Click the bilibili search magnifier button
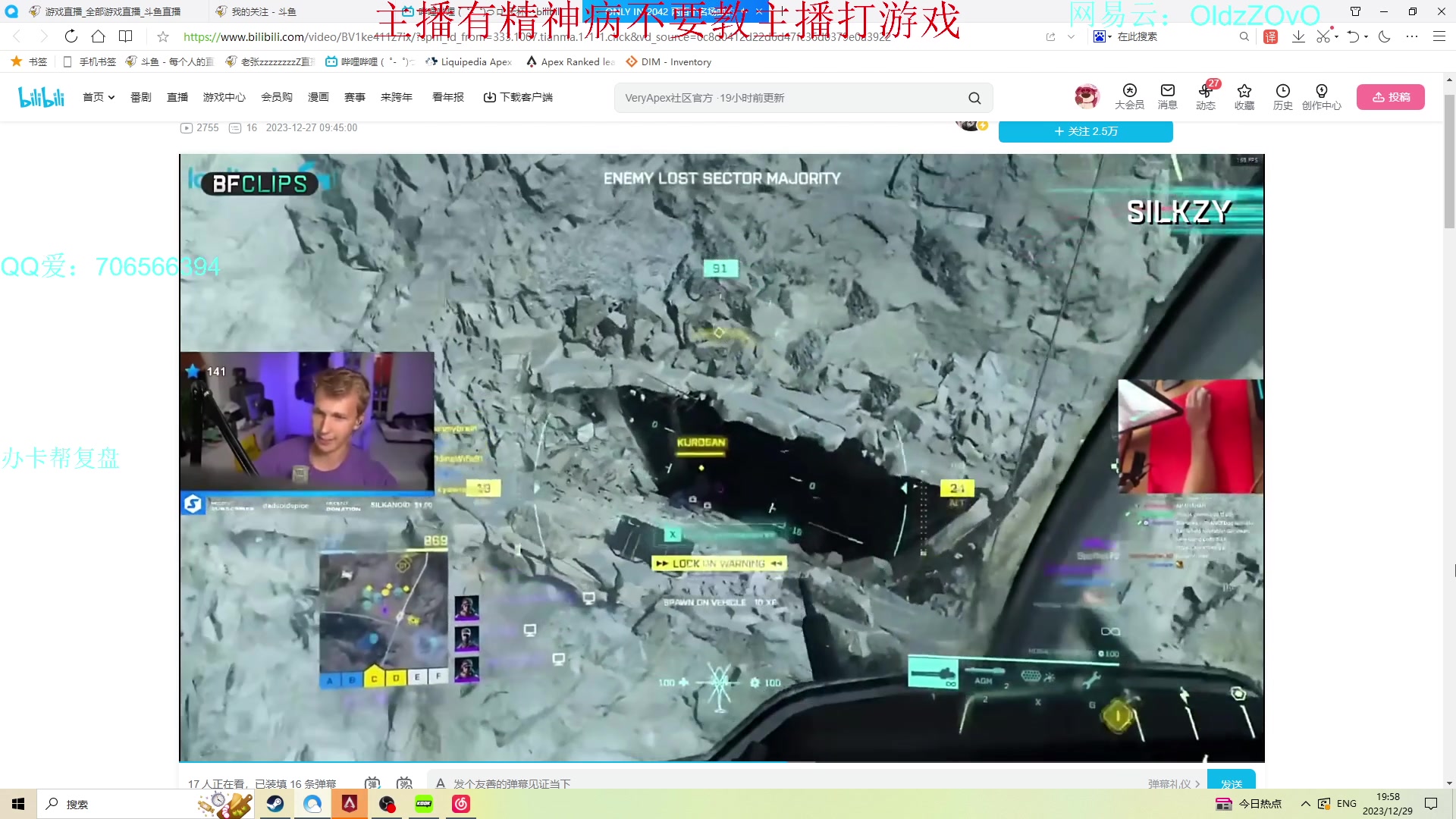 click(x=974, y=98)
